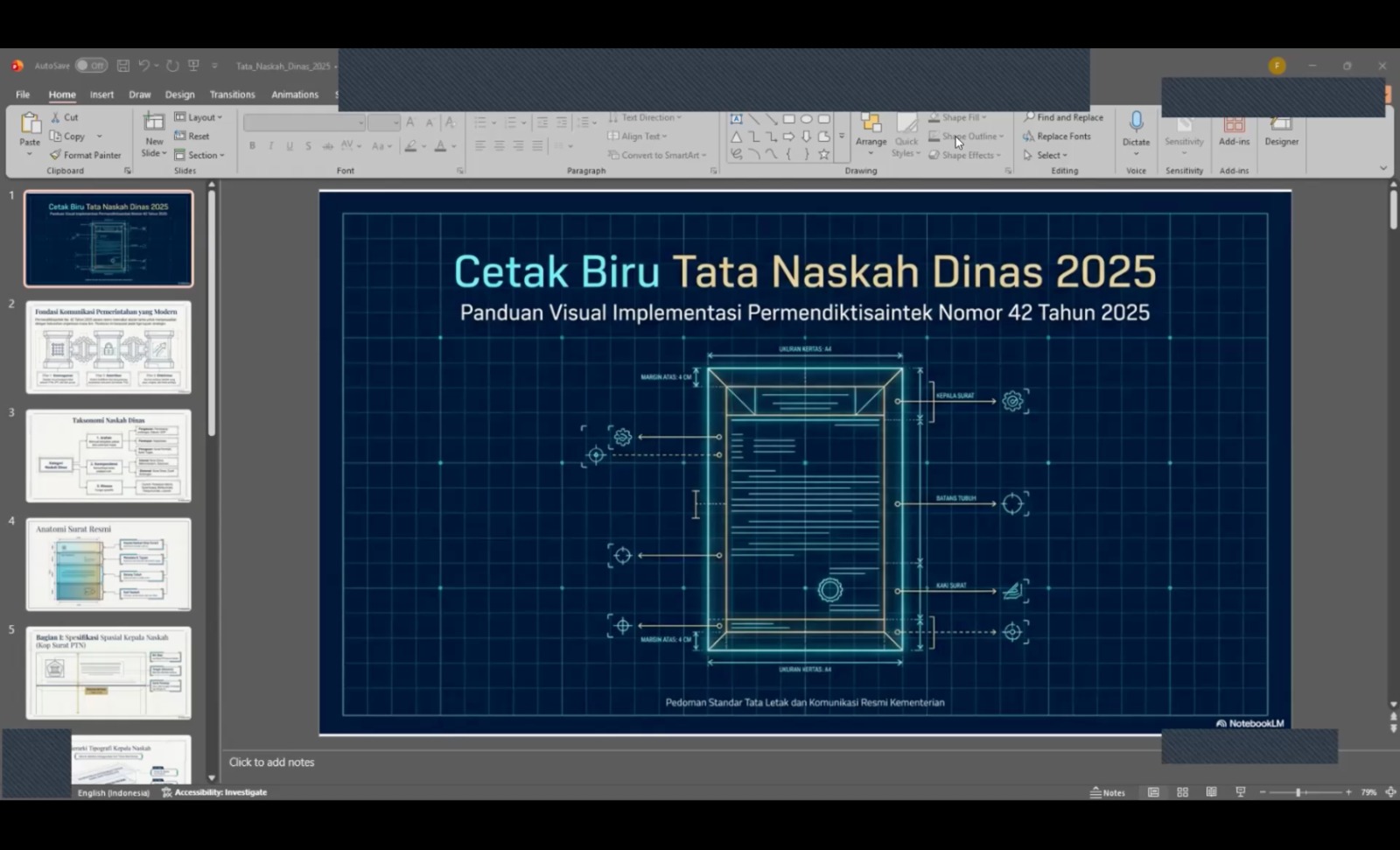Click the font name combo box
Image resolution: width=1400 pixels, height=850 pixels.
304,123
